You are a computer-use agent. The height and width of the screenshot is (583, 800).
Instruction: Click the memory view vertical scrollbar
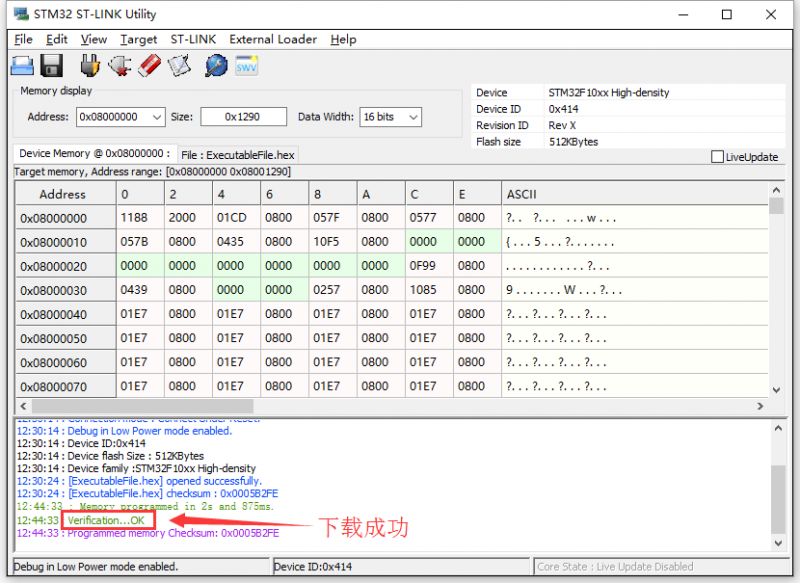[x=778, y=290]
